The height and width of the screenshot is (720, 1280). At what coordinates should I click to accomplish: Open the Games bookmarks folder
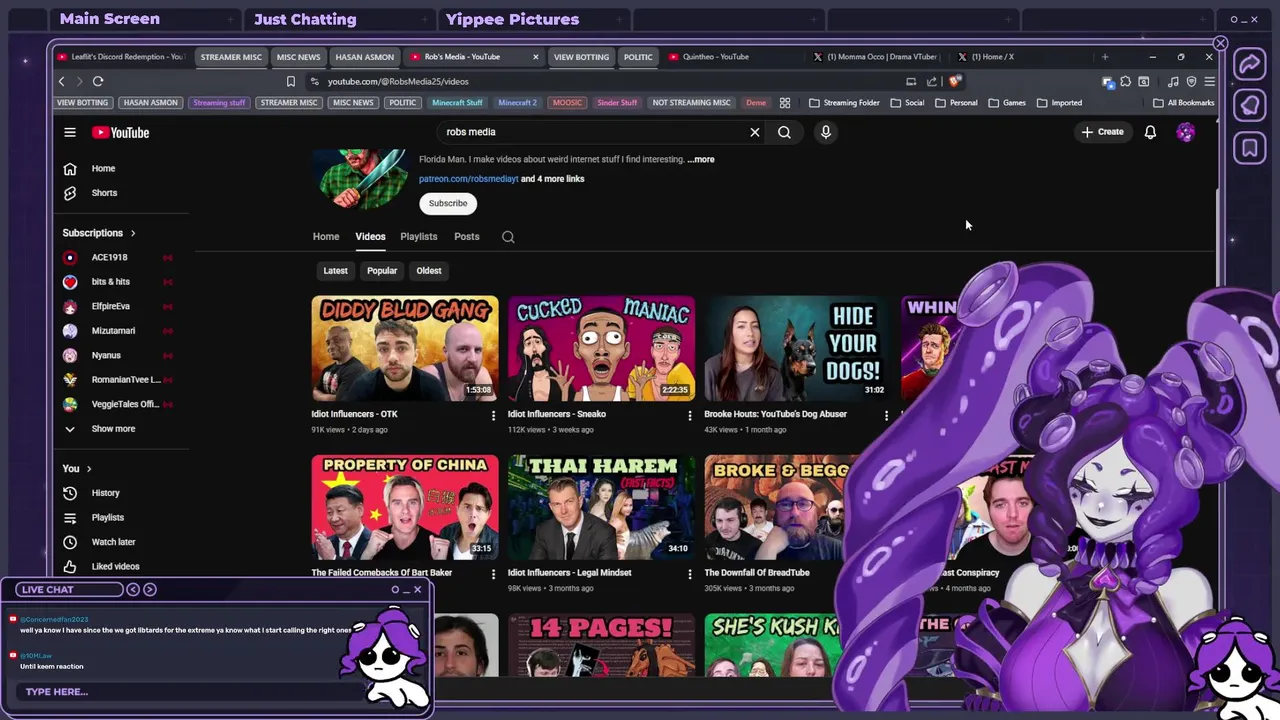[1007, 102]
